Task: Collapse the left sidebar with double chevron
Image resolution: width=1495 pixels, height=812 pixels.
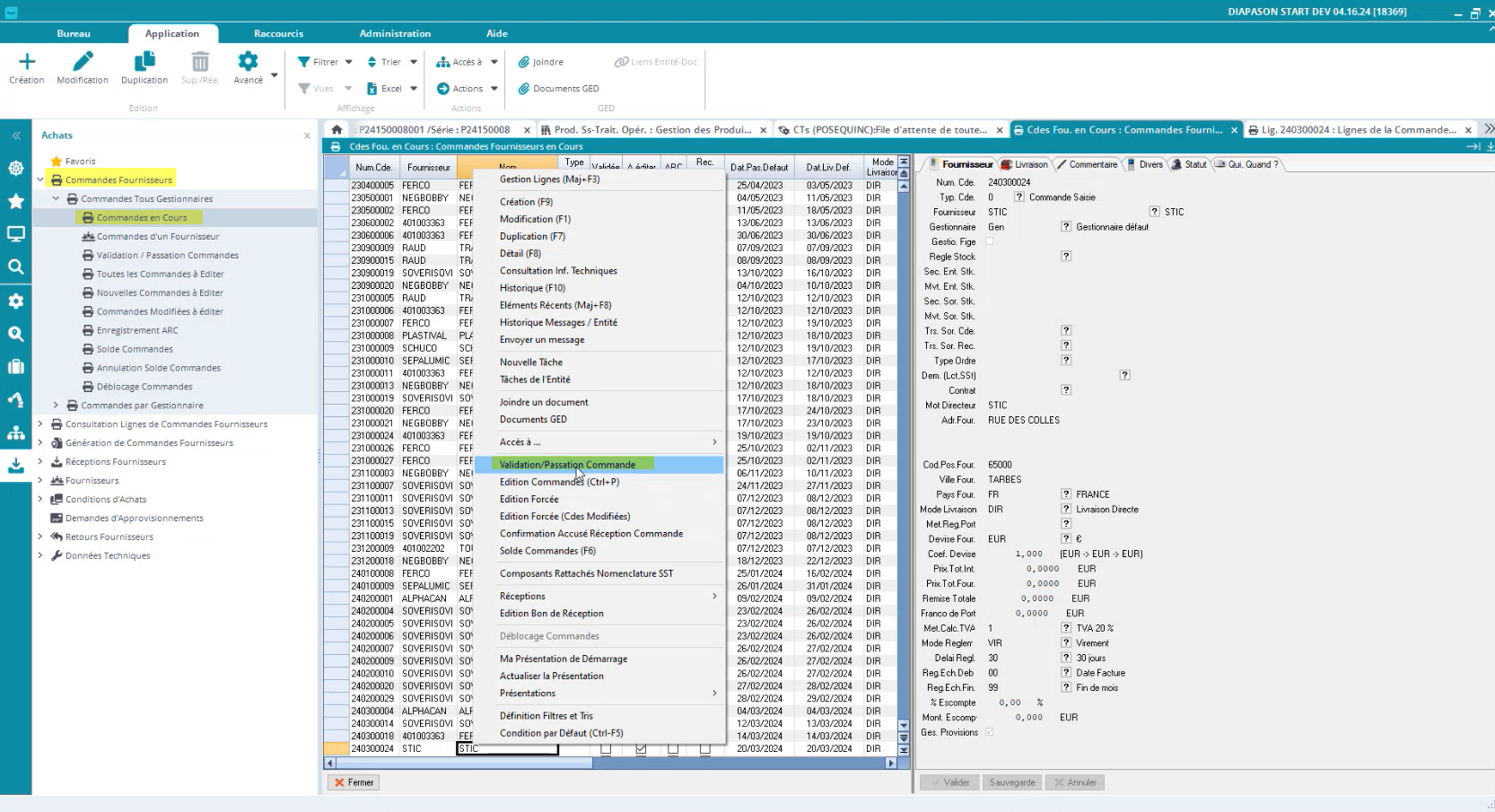Action: pos(16,135)
